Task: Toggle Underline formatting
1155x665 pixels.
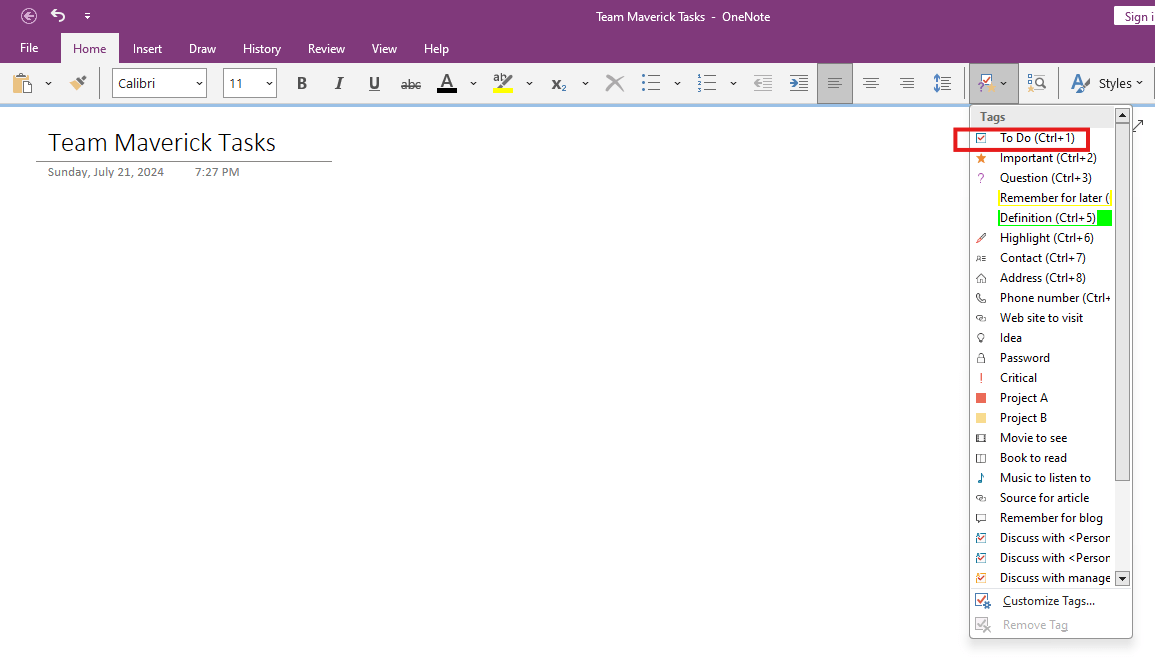Action: (x=374, y=83)
